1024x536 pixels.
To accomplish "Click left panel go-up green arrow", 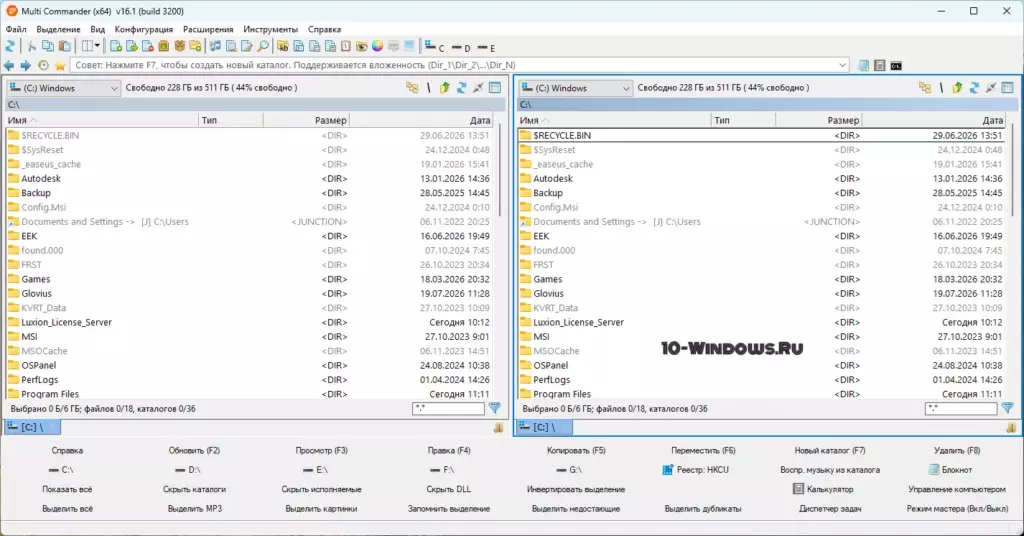I will coord(445,87).
